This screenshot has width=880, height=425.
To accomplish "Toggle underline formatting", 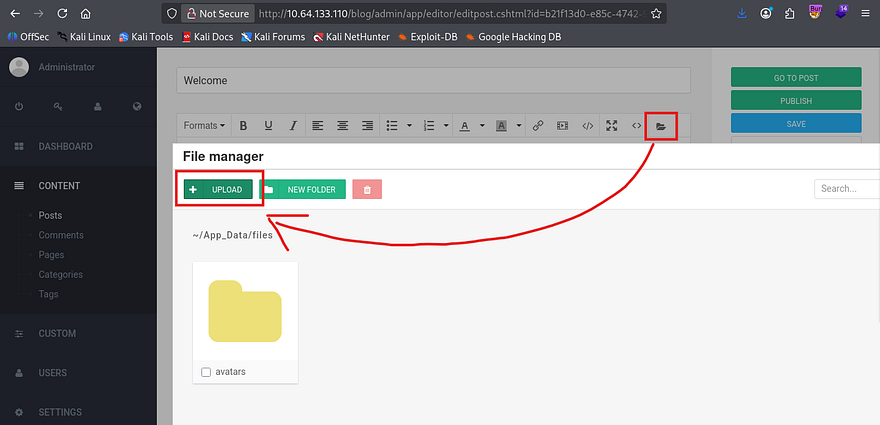I will (x=268, y=126).
